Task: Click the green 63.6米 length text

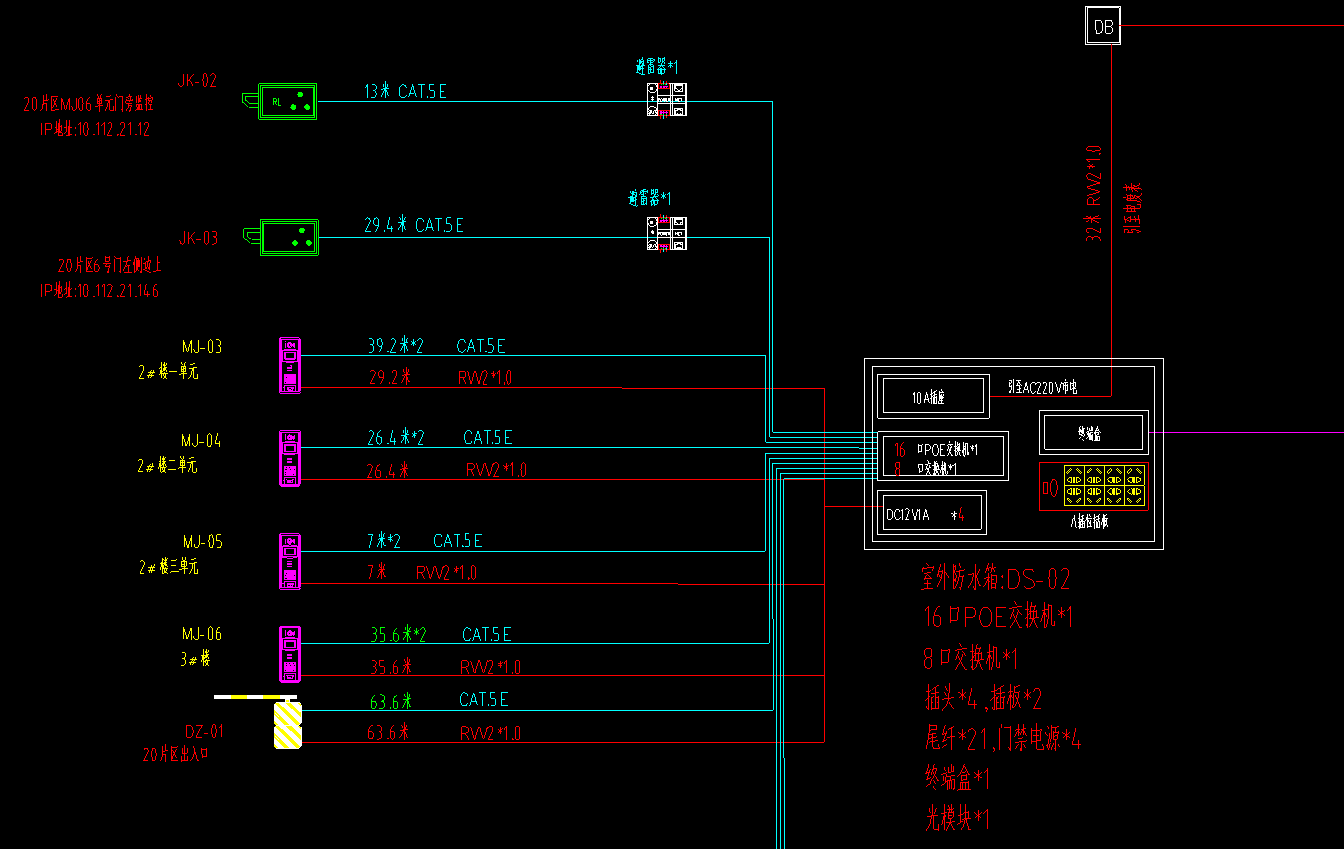Action: click(x=391, y=700)
